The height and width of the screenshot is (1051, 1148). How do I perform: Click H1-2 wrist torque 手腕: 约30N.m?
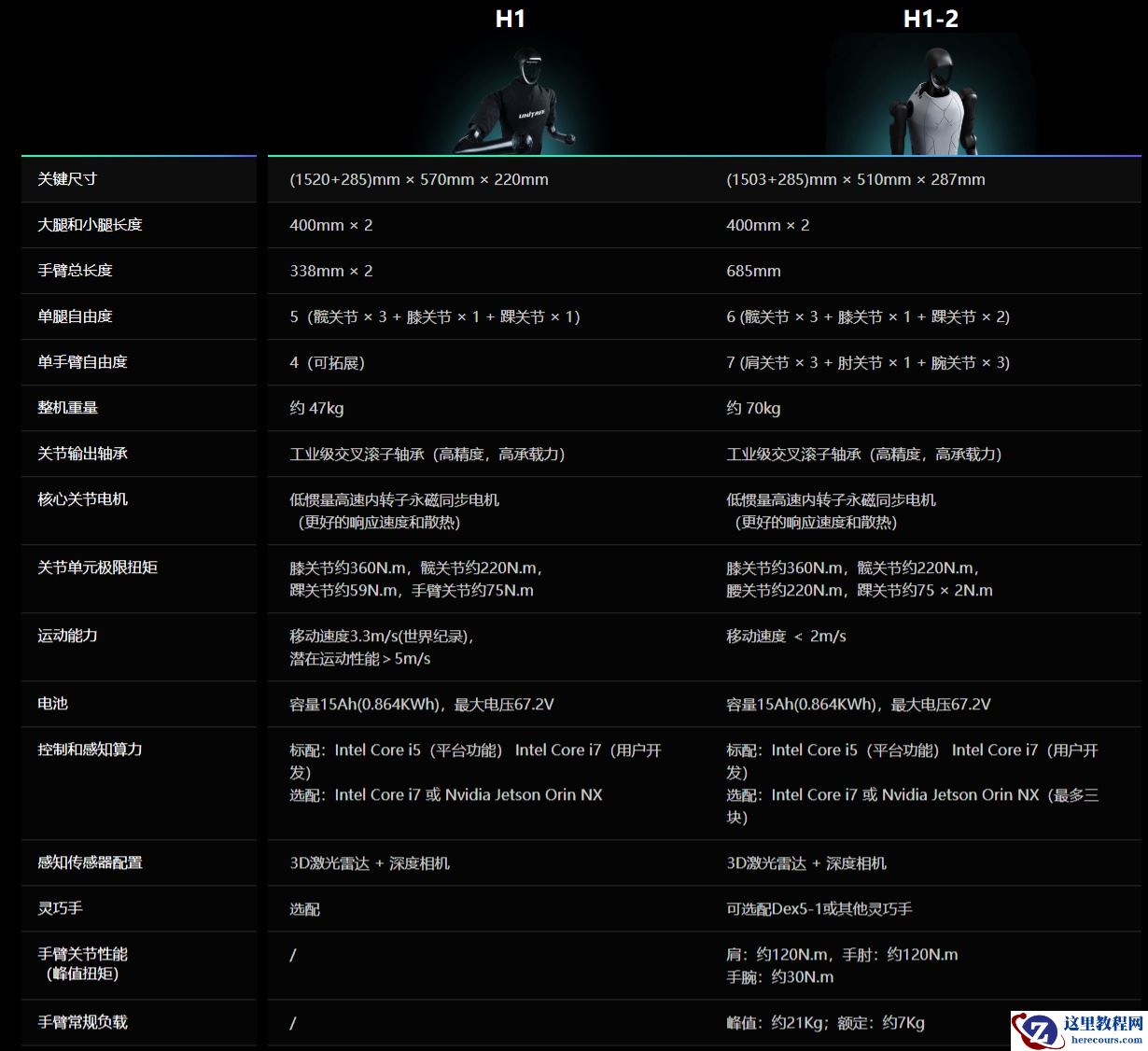(780, 976)
